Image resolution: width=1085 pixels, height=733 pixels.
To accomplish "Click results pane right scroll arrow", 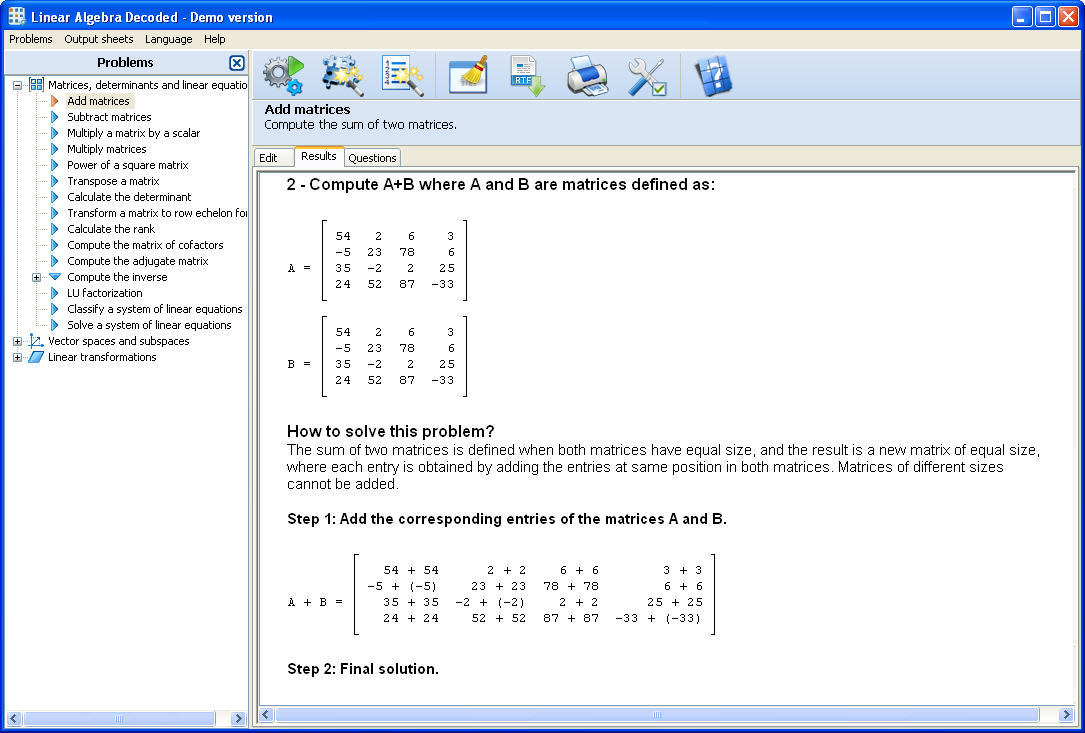I will [1065, 714].
